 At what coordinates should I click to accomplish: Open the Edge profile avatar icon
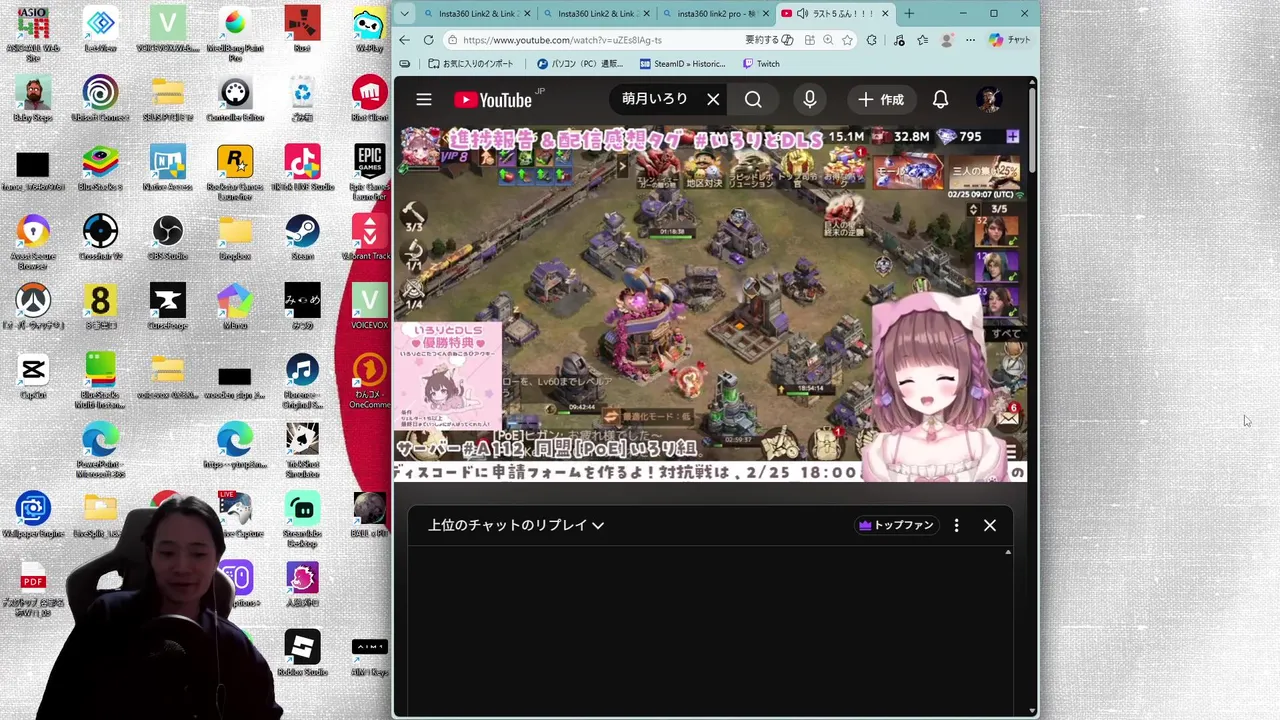point(946,40)
